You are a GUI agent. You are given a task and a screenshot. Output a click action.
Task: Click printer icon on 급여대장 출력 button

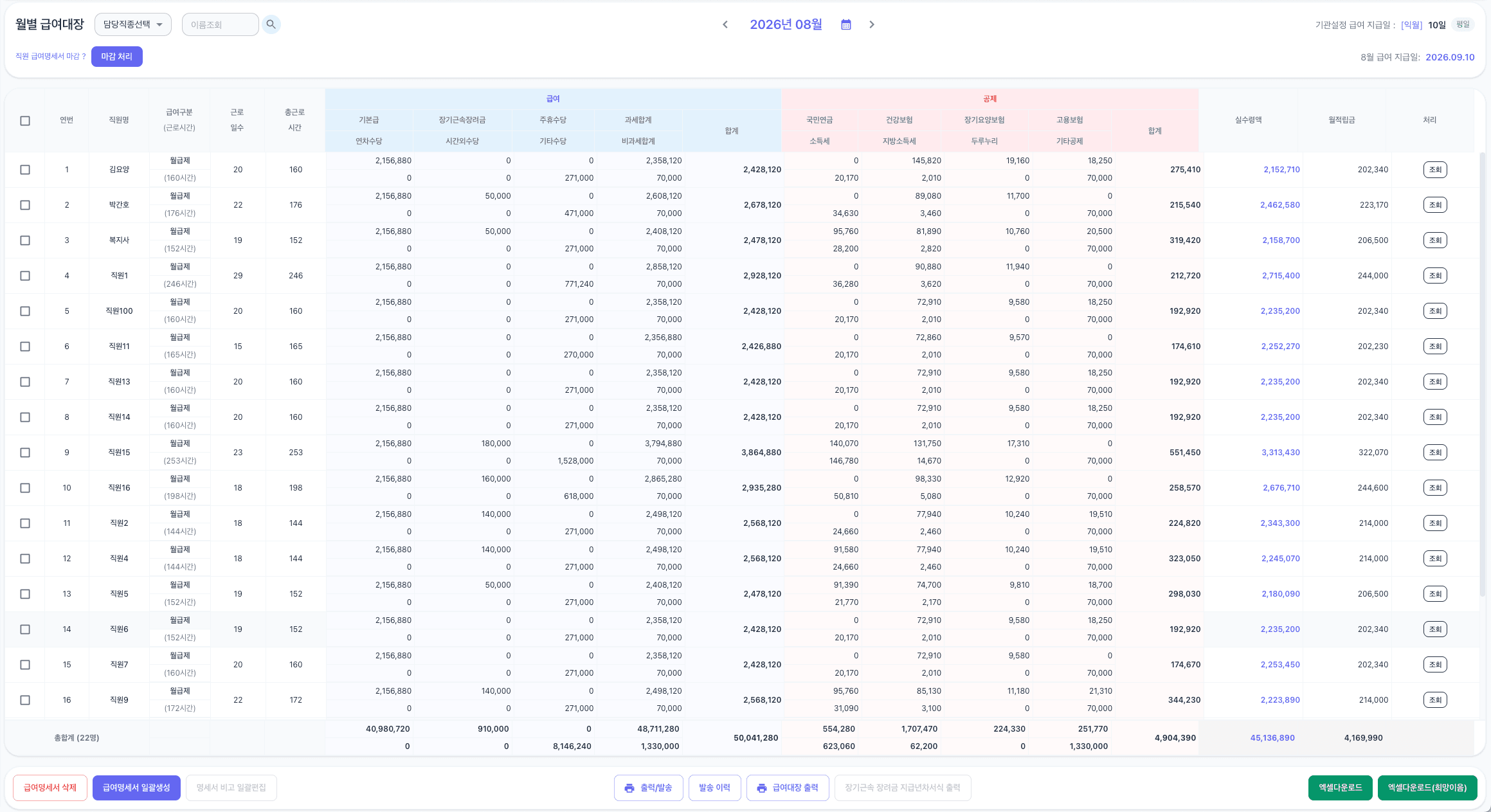click(762, 788)
